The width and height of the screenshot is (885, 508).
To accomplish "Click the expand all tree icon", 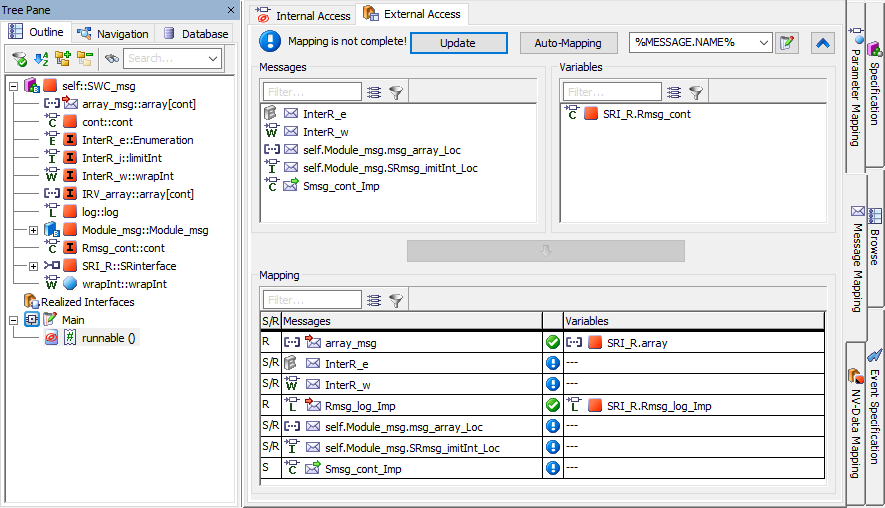I will tap(63, 58).
